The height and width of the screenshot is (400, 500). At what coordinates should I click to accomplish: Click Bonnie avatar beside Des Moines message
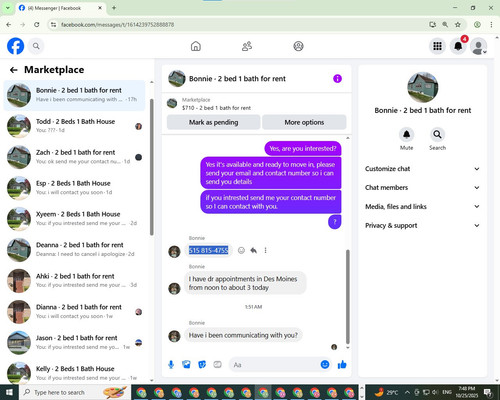(174, 289)
